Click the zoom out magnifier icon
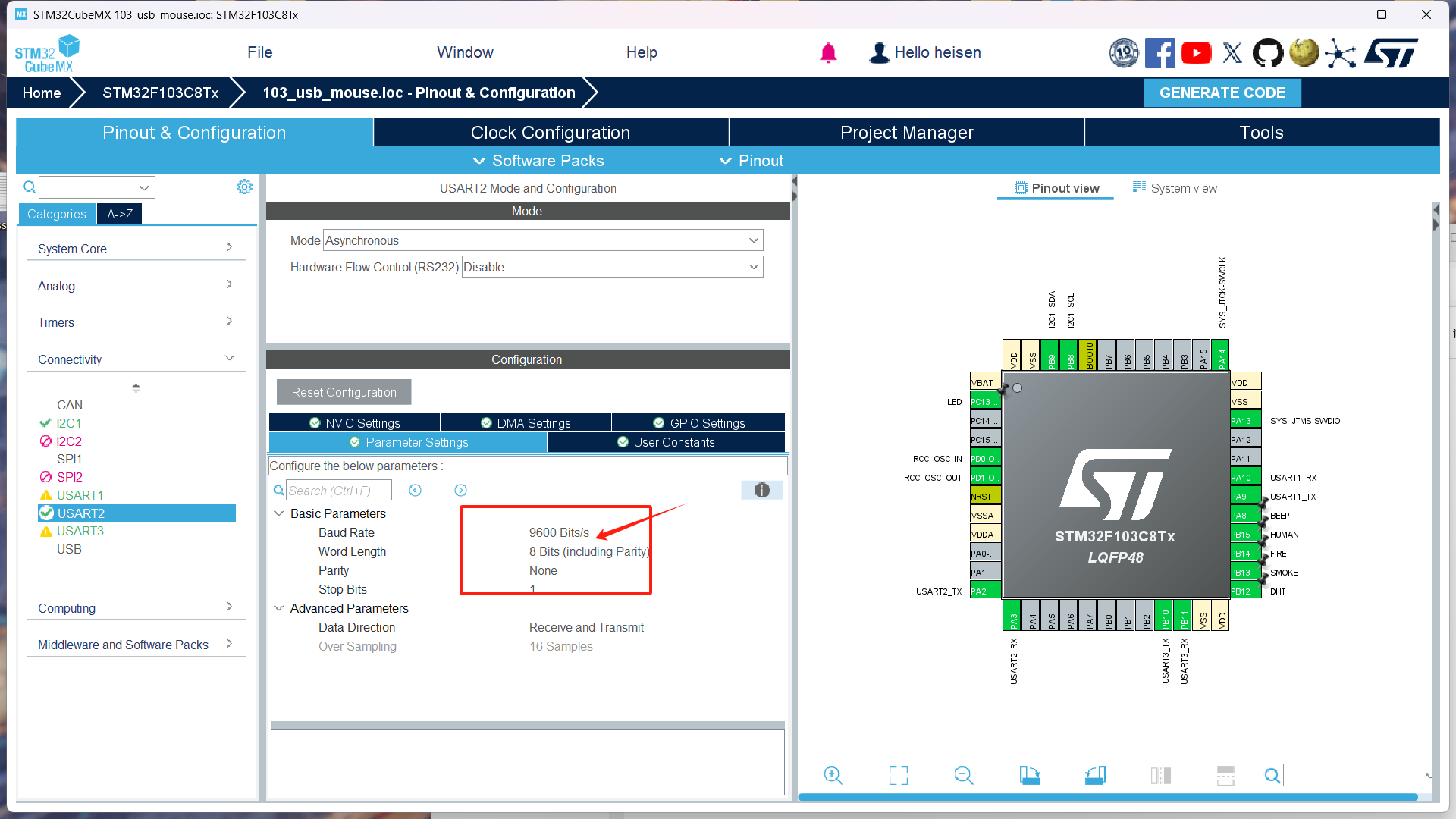The image size is (1456, 819). pyautogui.click(x=963, y=775)
